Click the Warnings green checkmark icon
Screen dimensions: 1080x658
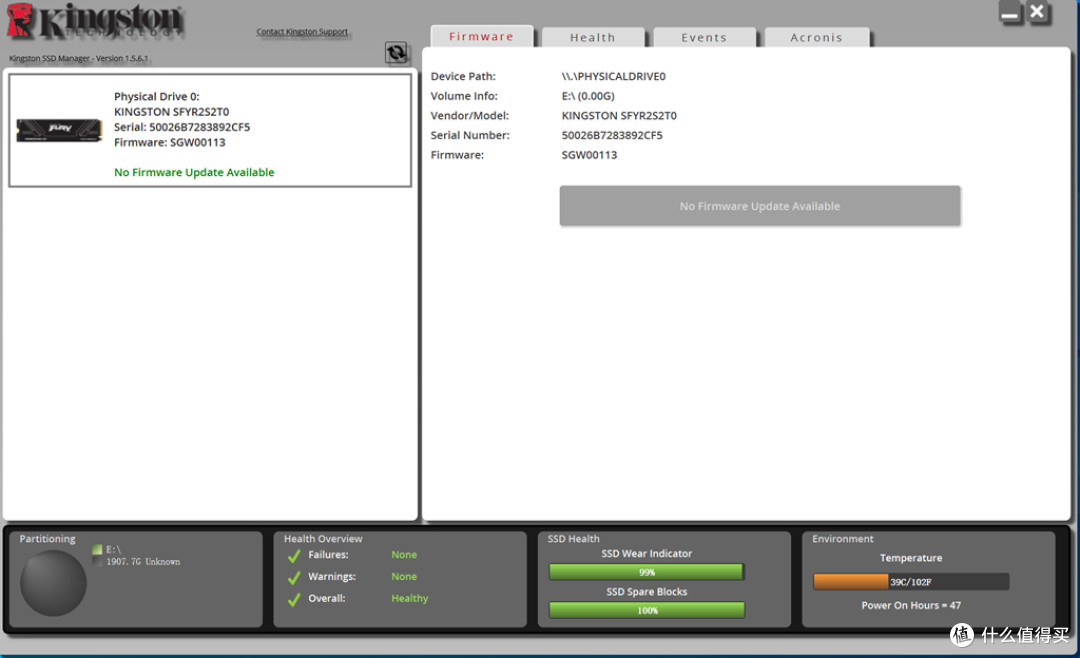tap(294, 577)
